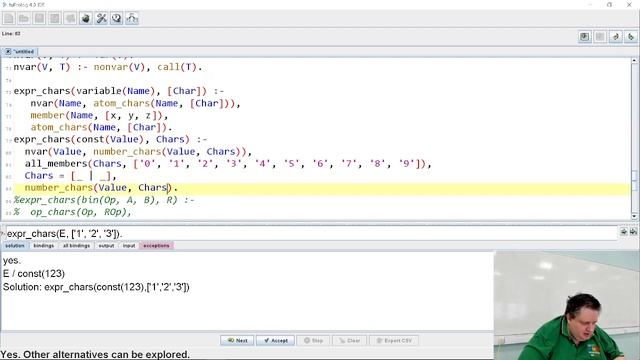Click the Accept solution button
Viewport: 640px width, 360px height.
276,340
